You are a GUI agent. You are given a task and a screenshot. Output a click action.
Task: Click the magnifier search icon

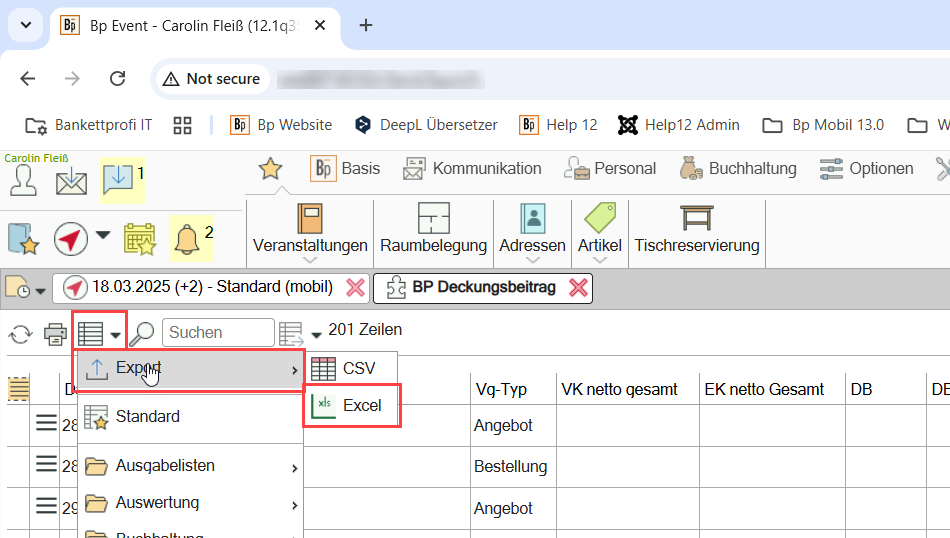click(142, 333)
